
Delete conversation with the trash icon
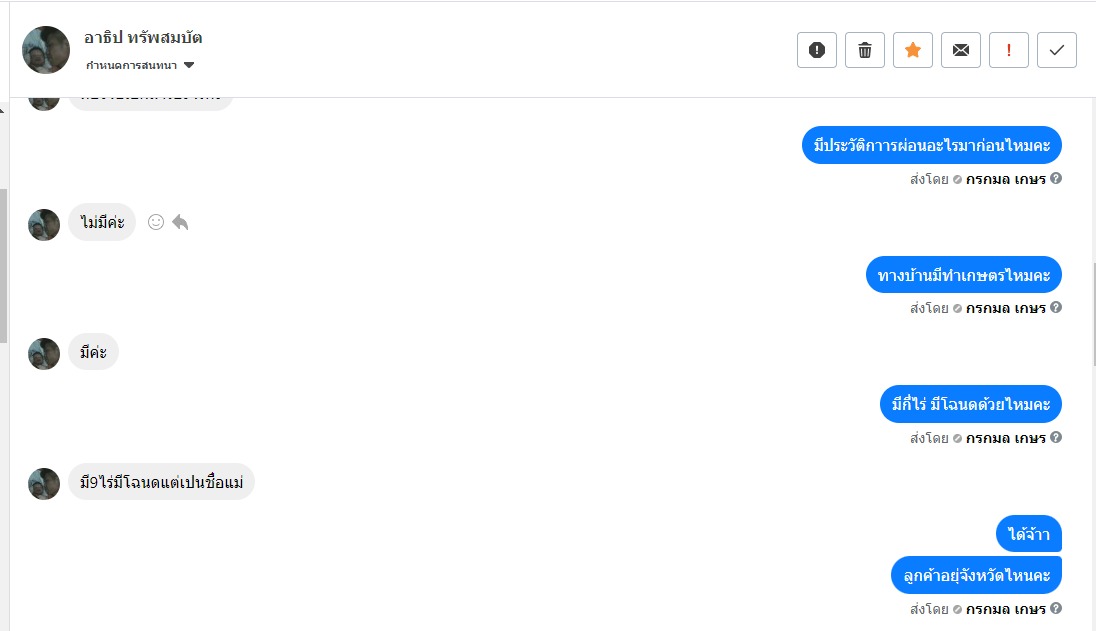coord(864,50)
